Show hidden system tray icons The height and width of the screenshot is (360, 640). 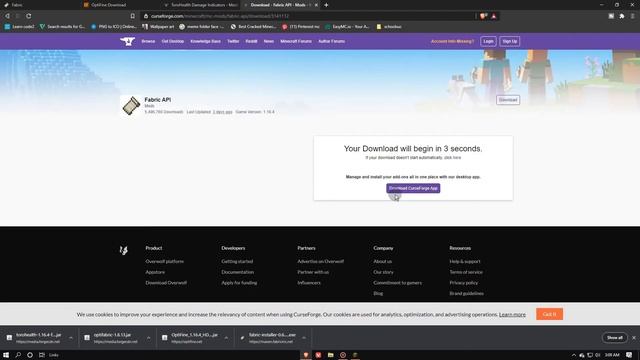coord(573,355)
